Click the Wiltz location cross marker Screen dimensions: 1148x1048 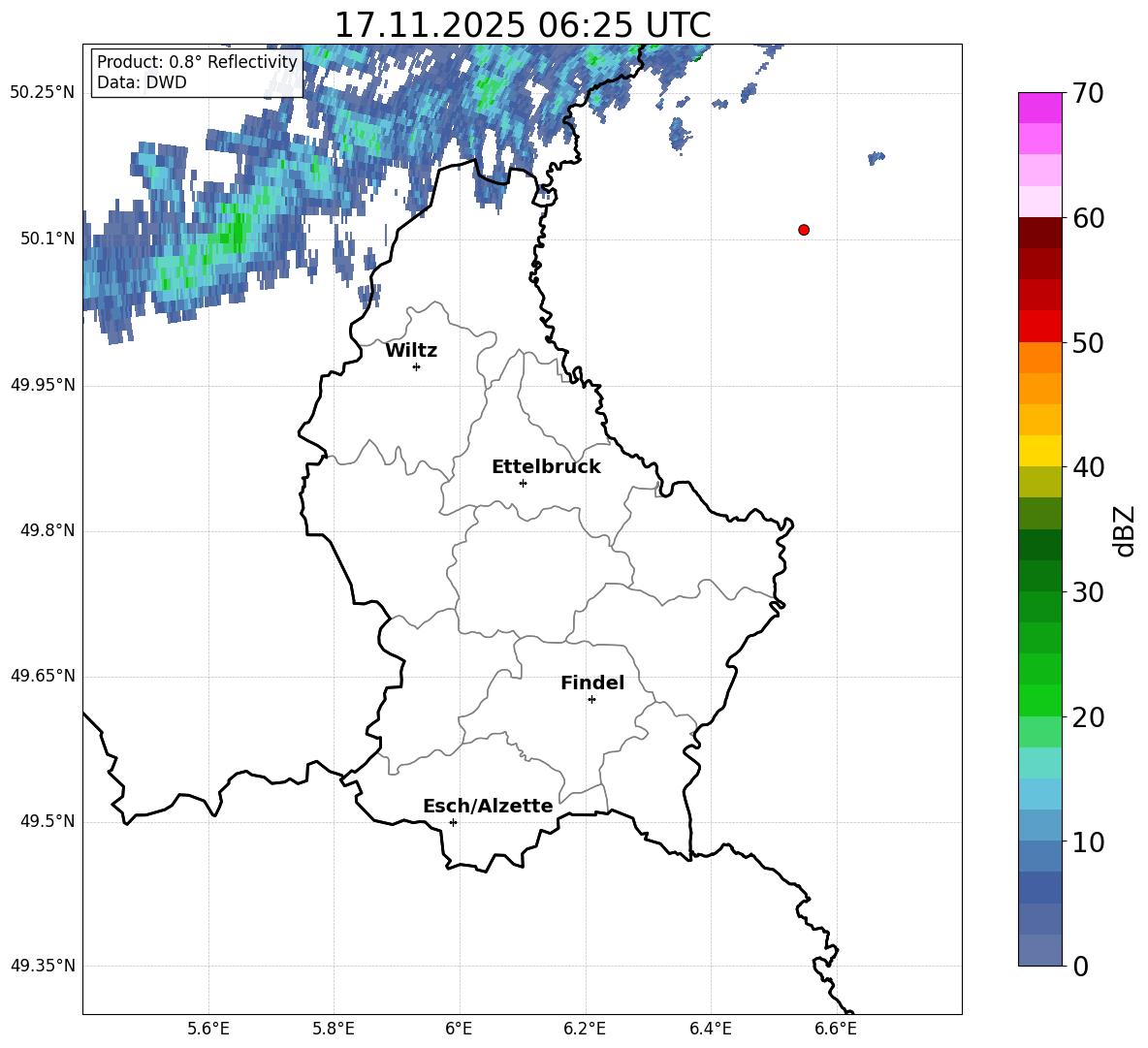[417, 366]
